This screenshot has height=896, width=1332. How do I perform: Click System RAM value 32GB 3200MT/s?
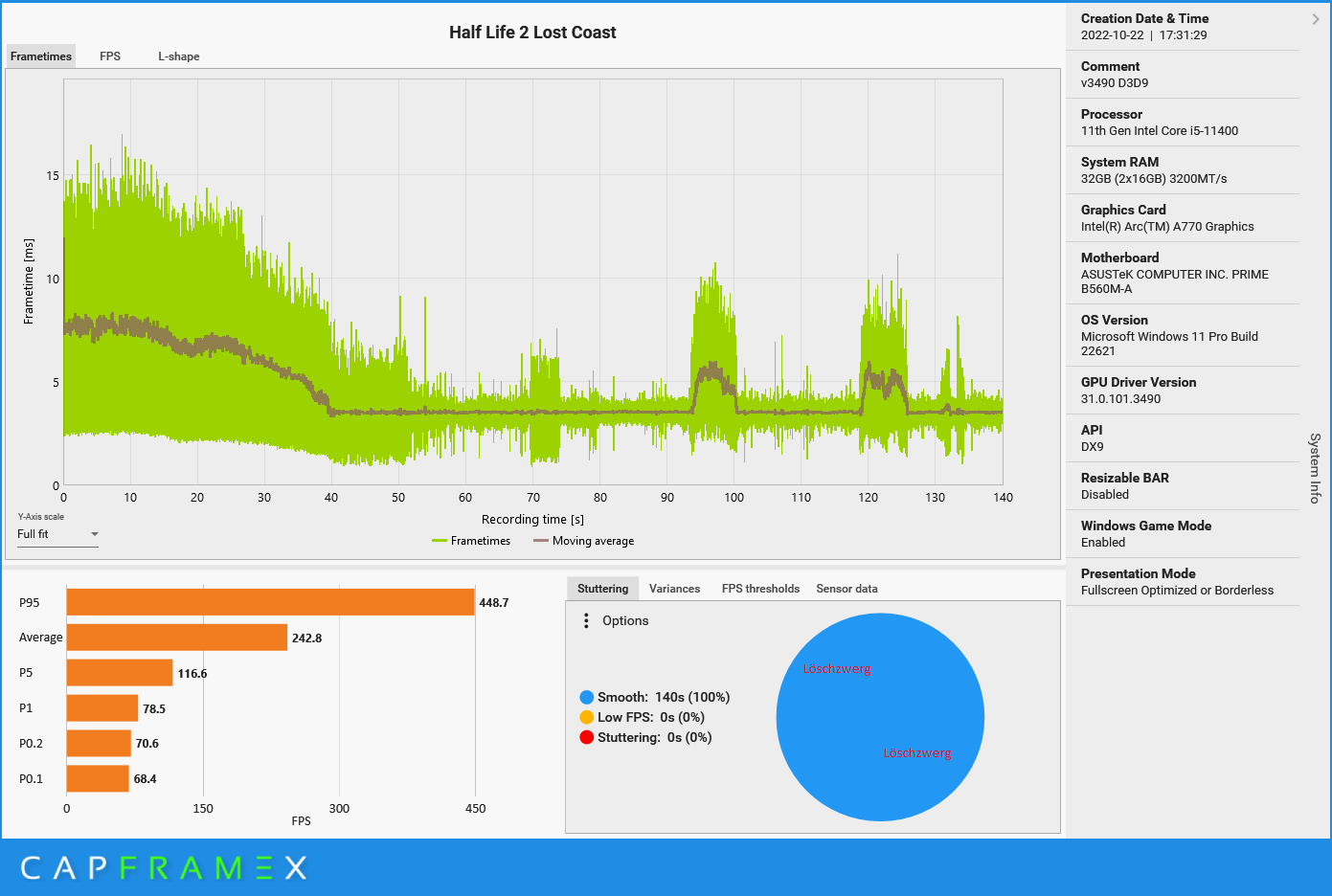click(1154, 179)
